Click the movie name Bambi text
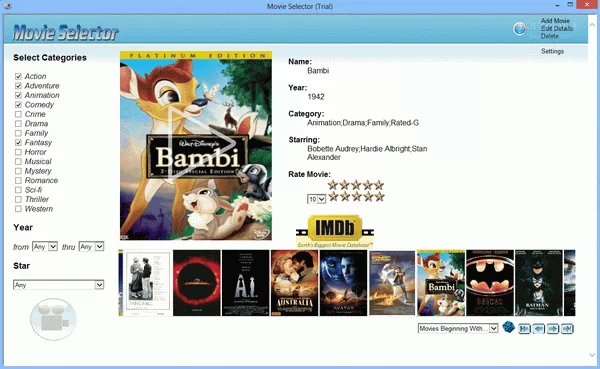 pos(318,70)
